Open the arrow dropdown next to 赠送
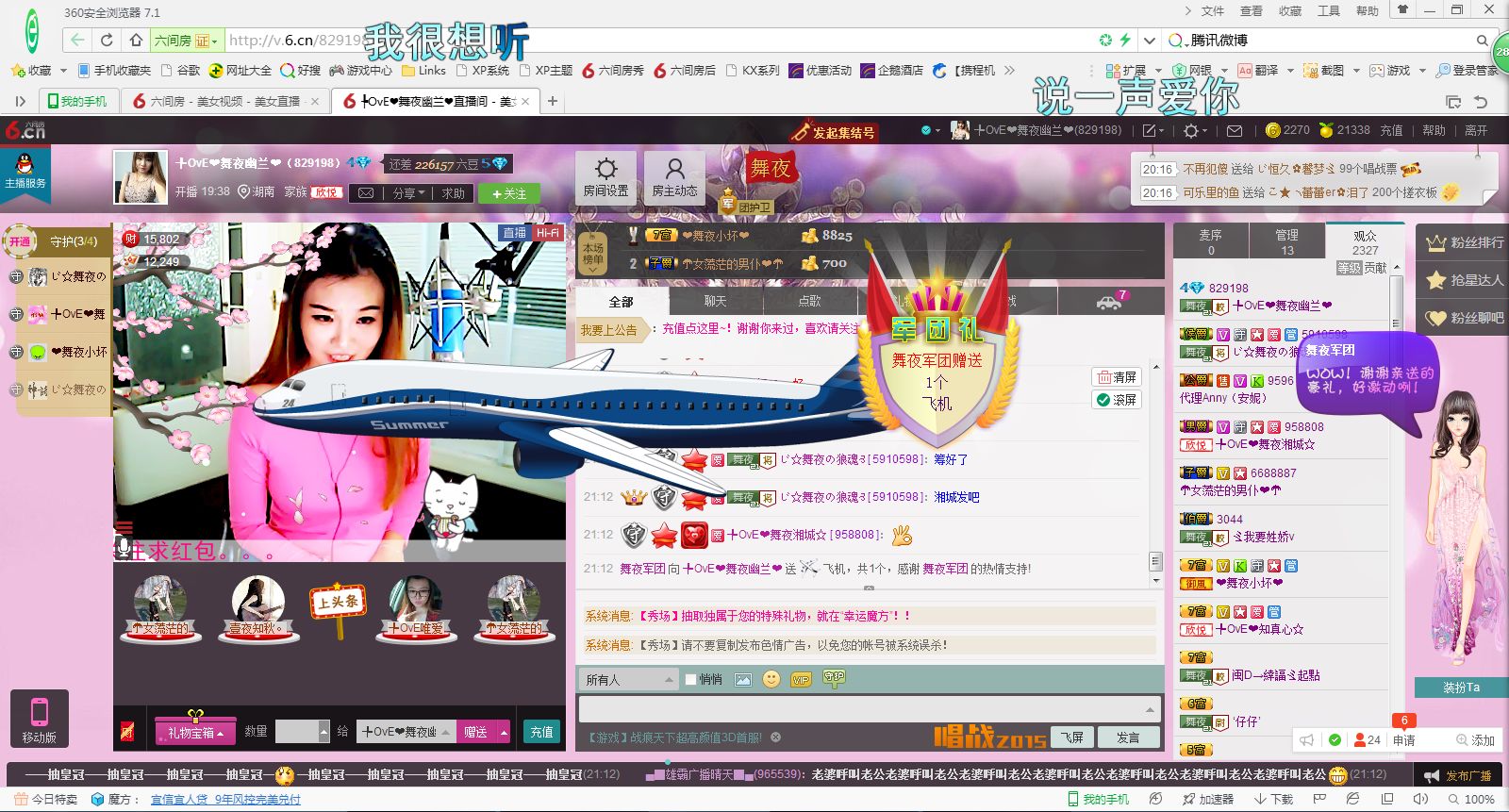Screen dimensions: 1509x812 504,732
